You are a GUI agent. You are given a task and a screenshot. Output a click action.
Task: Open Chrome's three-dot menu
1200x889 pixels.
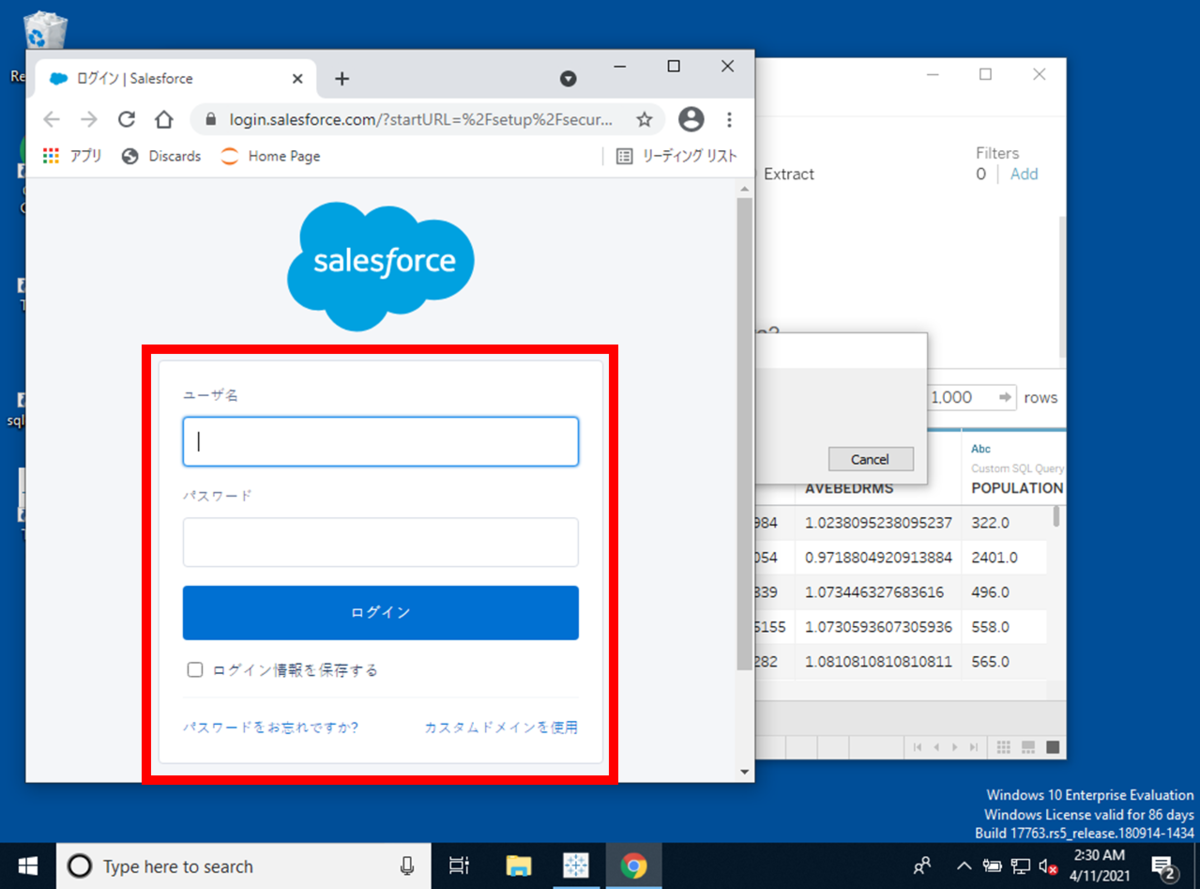(730, 120)
